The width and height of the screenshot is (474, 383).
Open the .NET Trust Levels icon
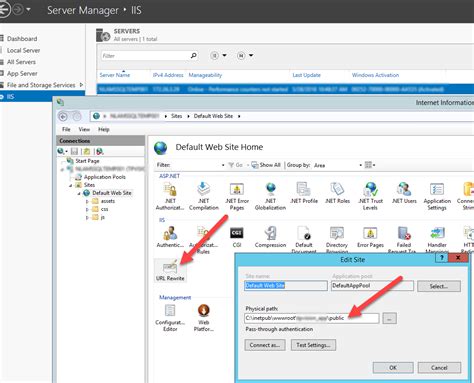(370, 196)
